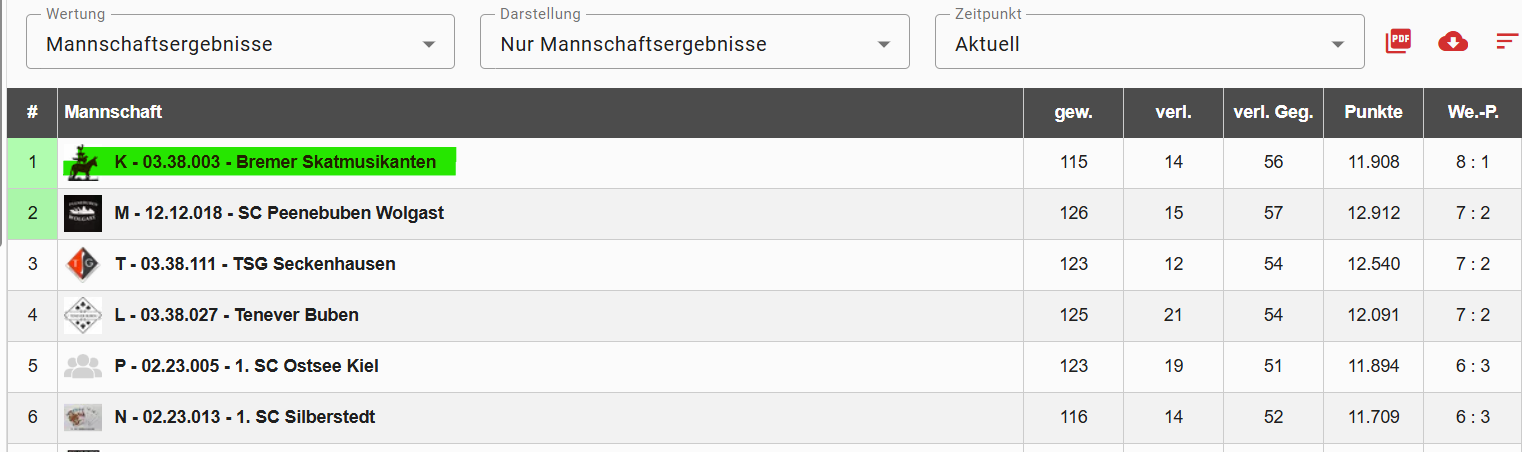Click the verl. Geg. column header
The image size is (1522, 452).
[x=1273, y=113]
